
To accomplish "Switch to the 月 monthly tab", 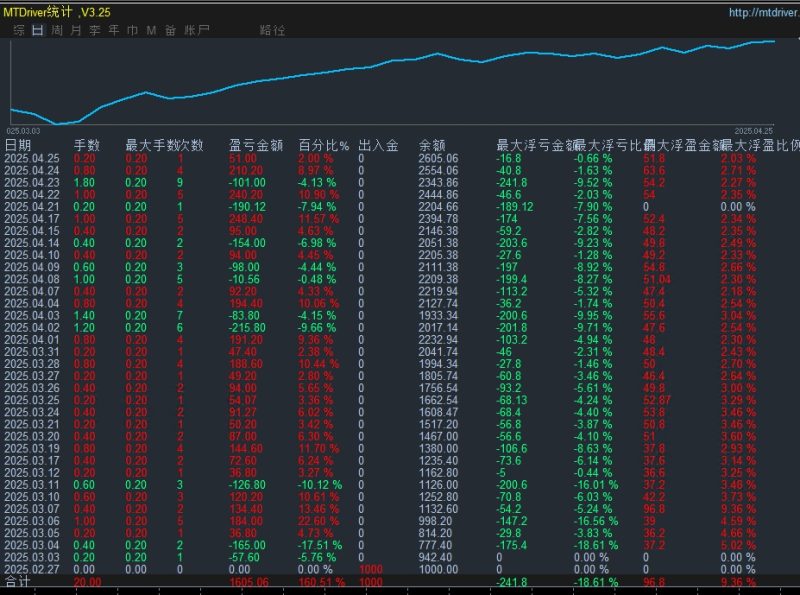I will [76, 31].
